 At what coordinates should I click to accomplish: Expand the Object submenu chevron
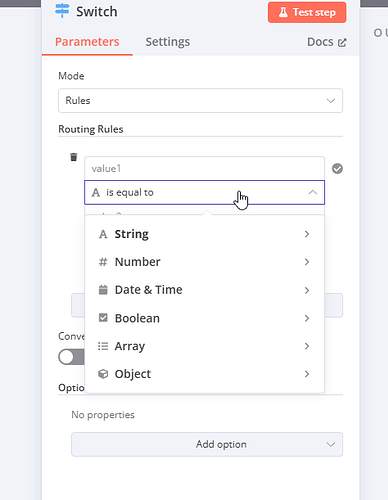tap(307, 374)
